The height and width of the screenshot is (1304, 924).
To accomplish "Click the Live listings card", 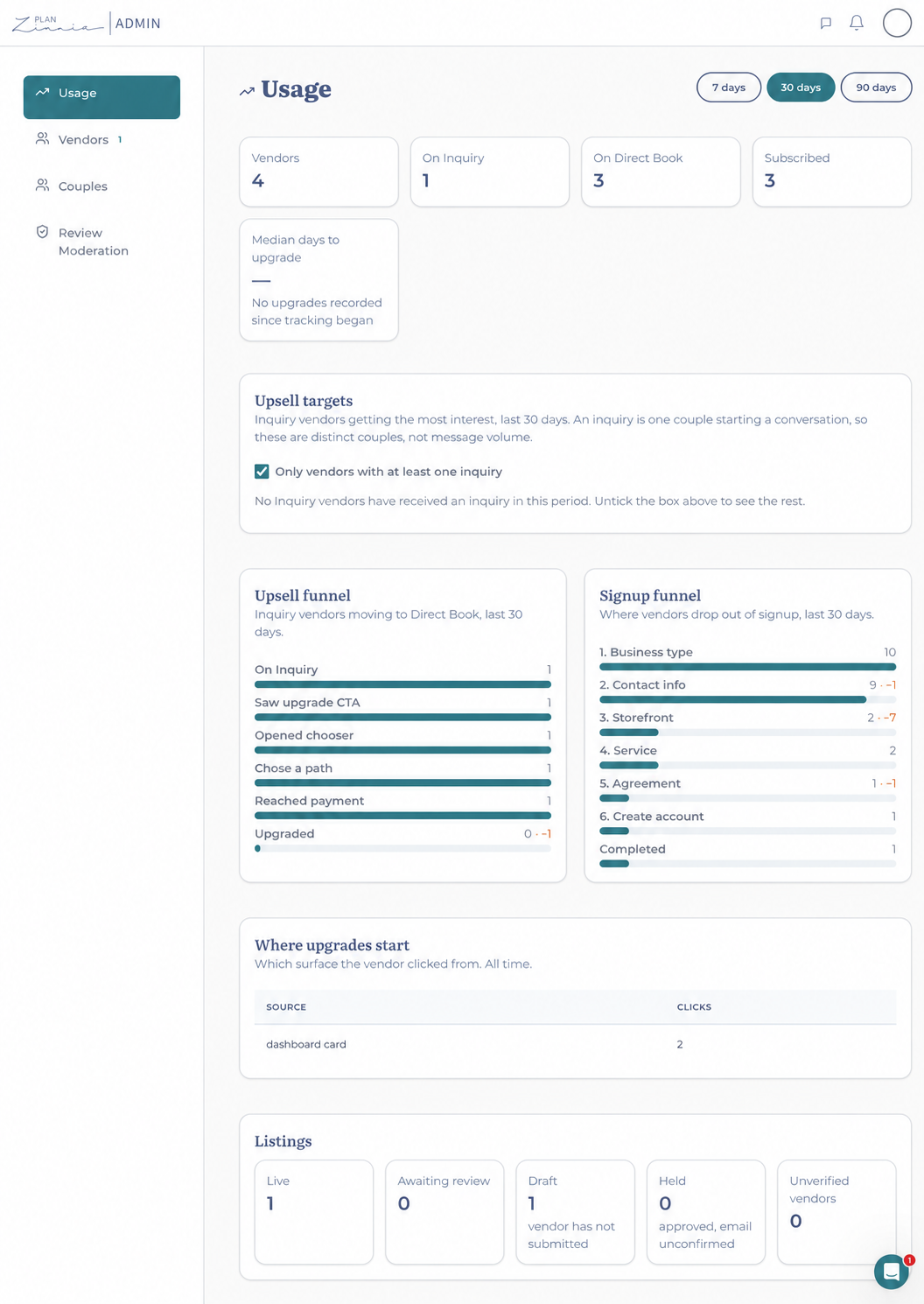I will (314, 1212).
